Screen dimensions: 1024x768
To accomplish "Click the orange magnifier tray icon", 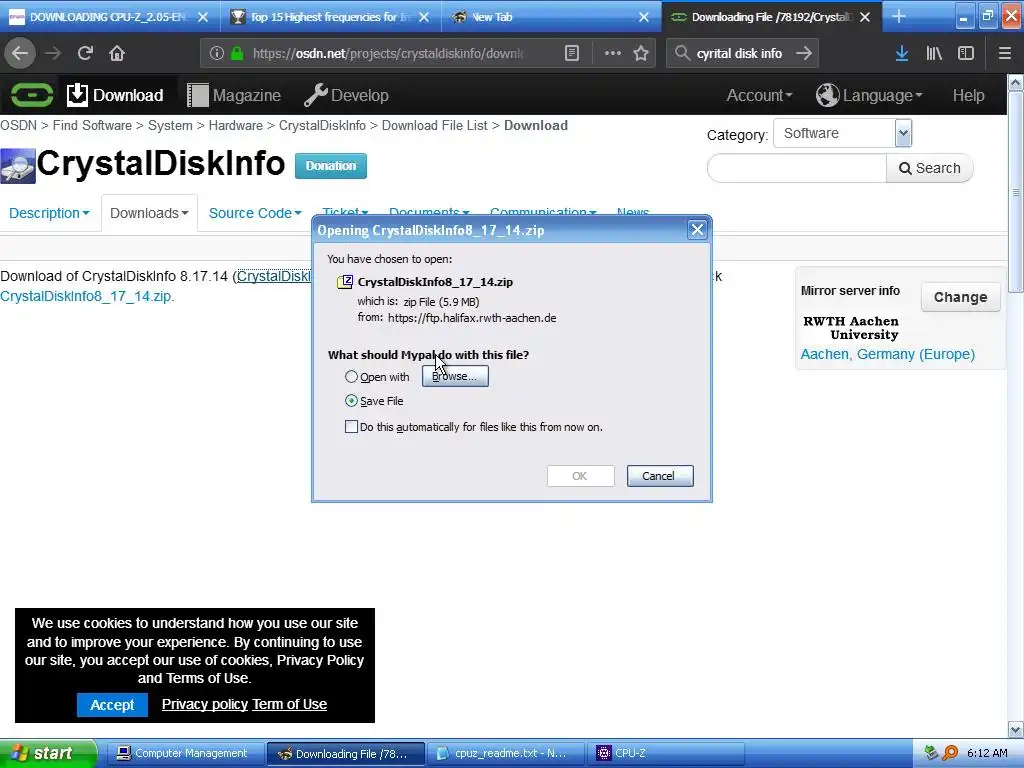I will [950, 753].
